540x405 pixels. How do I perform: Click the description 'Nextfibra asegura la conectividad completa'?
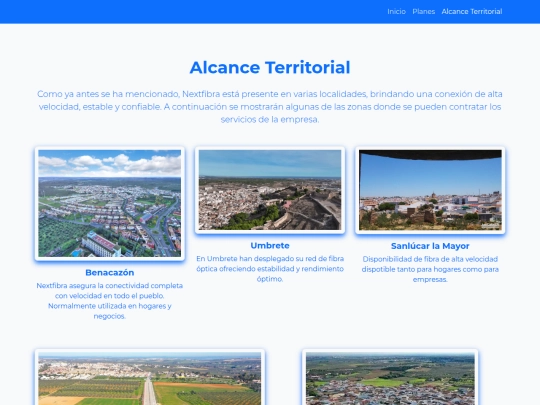click(x=110, y=301)
